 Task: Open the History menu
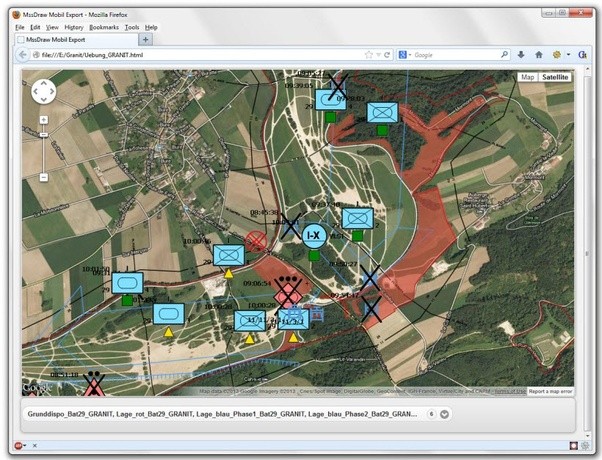tap(74, 27)
